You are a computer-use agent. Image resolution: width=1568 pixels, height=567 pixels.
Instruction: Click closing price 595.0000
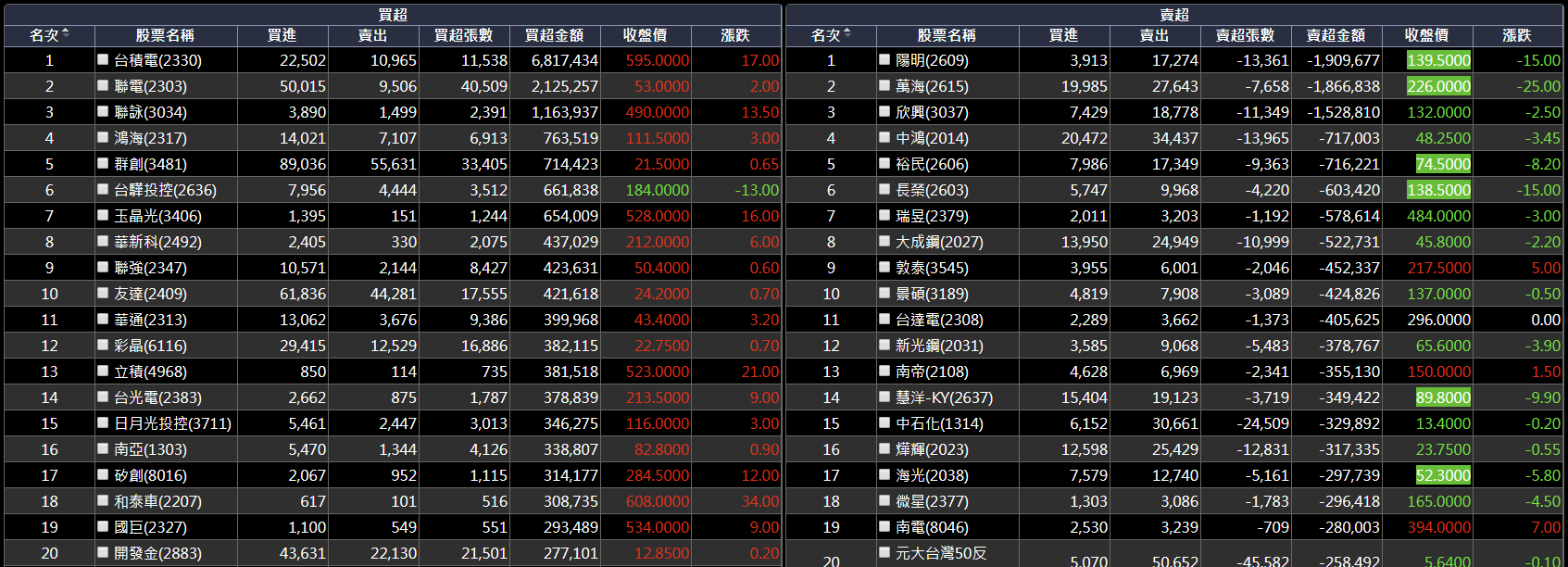(x=658, y=60)
